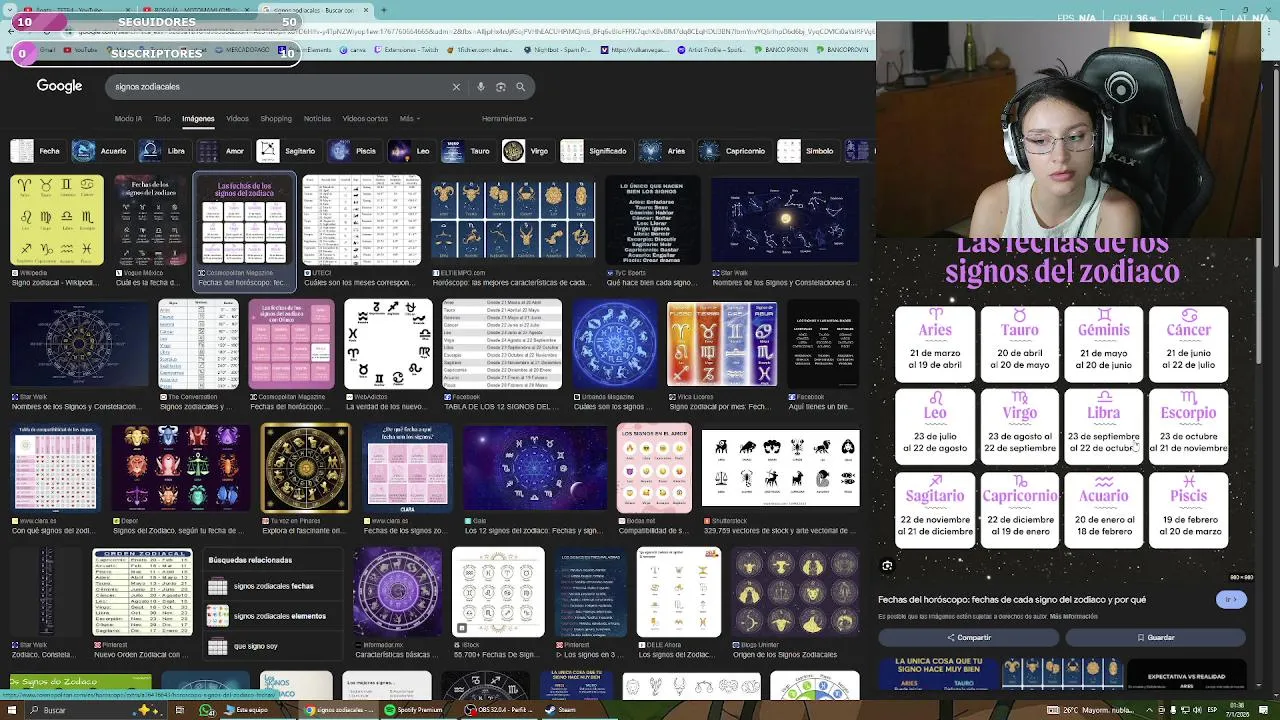Select the Tauro filter chip
The image size is (1280, 720).
click(468, 151)
